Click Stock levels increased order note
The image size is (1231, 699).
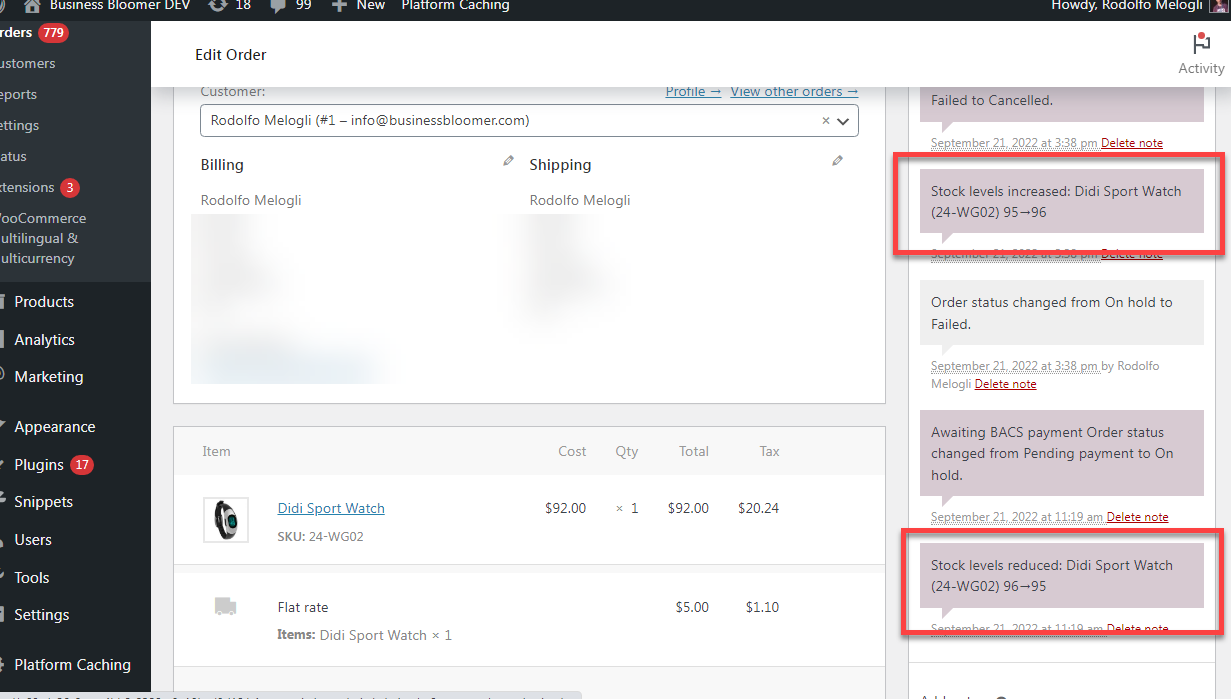(x=1061, y=201)
